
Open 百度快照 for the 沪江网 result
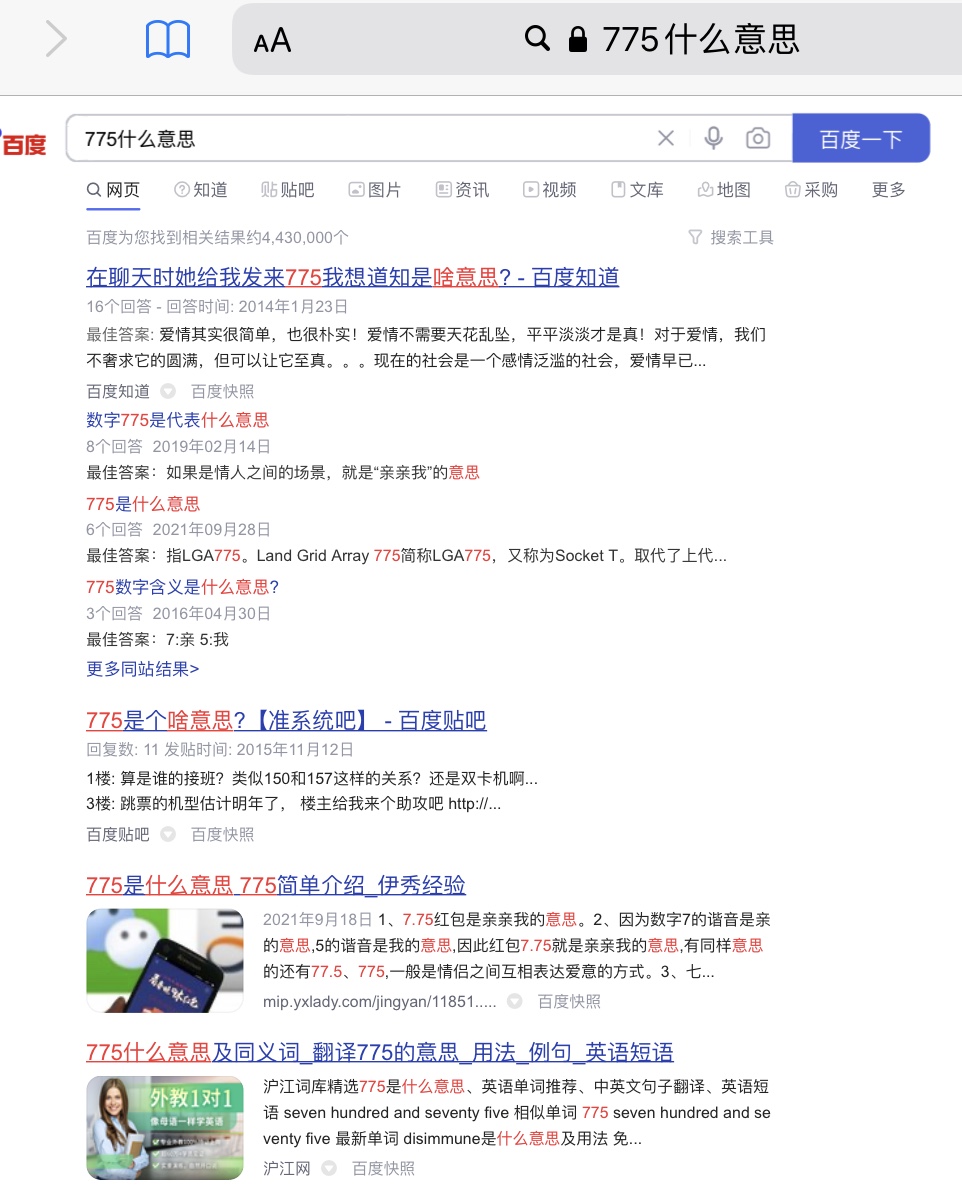(383, 1168)
